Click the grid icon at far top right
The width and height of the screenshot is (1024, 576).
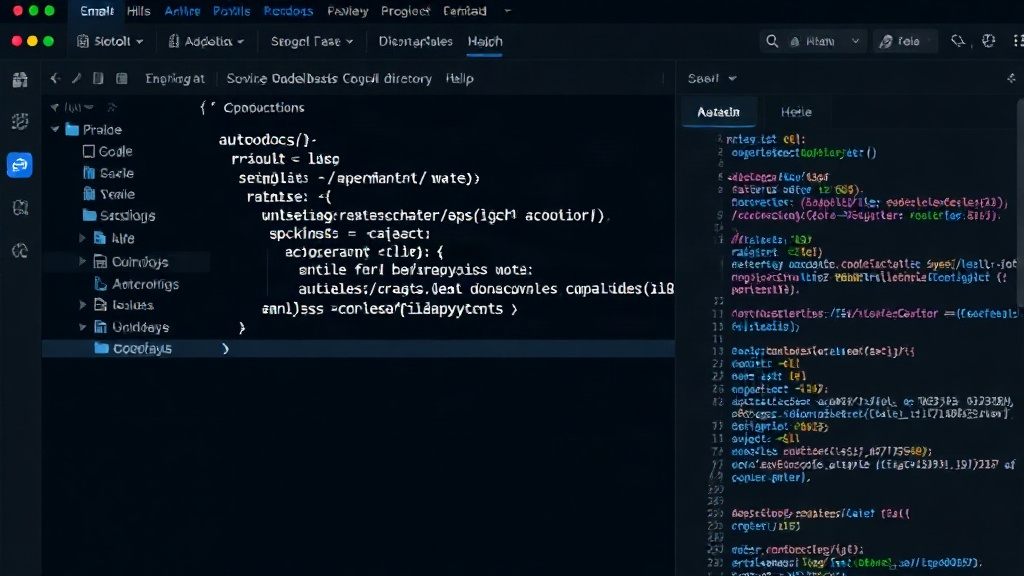(x=1018, y=41)
